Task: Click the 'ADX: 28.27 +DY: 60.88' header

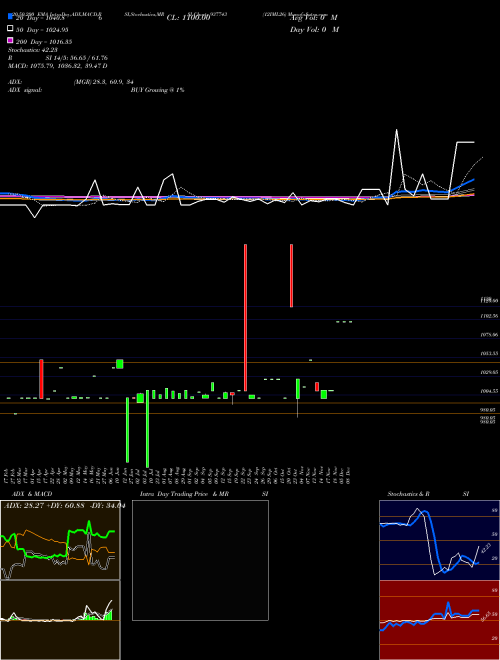Action: tap(44, 505)
